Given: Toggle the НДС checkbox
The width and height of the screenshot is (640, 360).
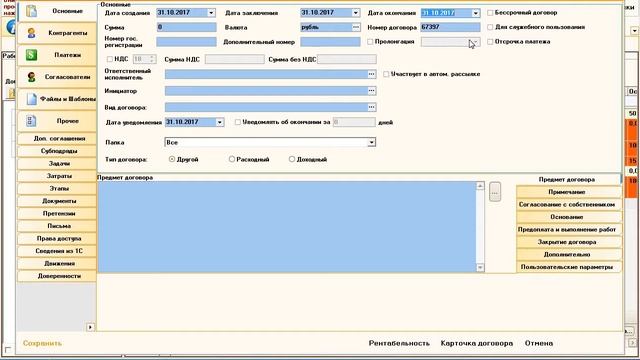Looking at the screenshot, I should click(110, 59).
